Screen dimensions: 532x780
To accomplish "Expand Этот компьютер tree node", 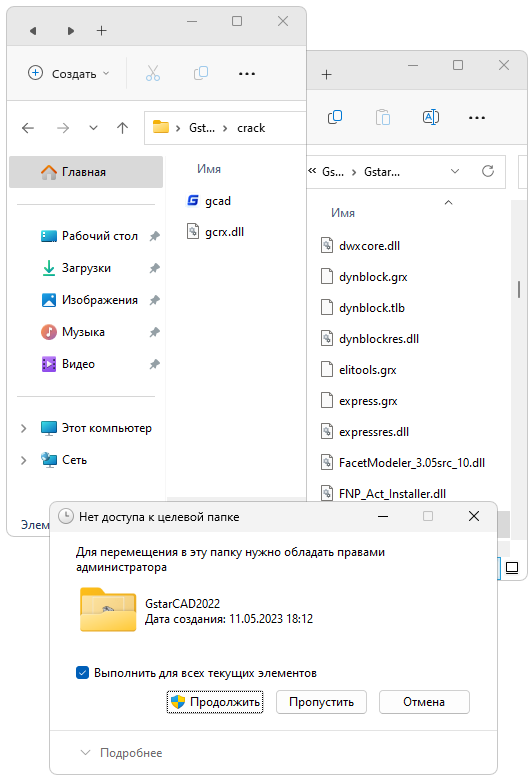I will tap(23, 428).
